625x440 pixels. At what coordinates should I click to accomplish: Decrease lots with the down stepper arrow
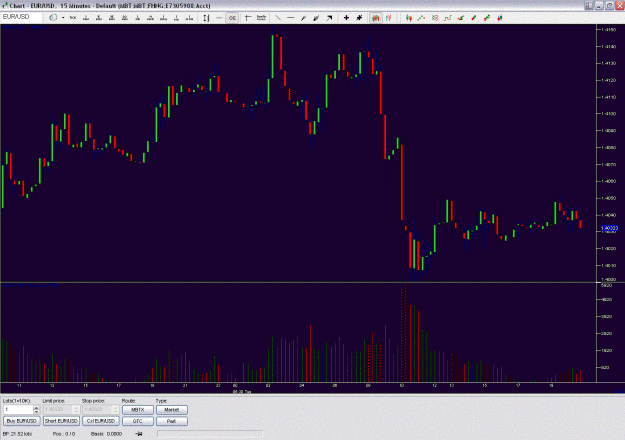(x=37, y=412)
